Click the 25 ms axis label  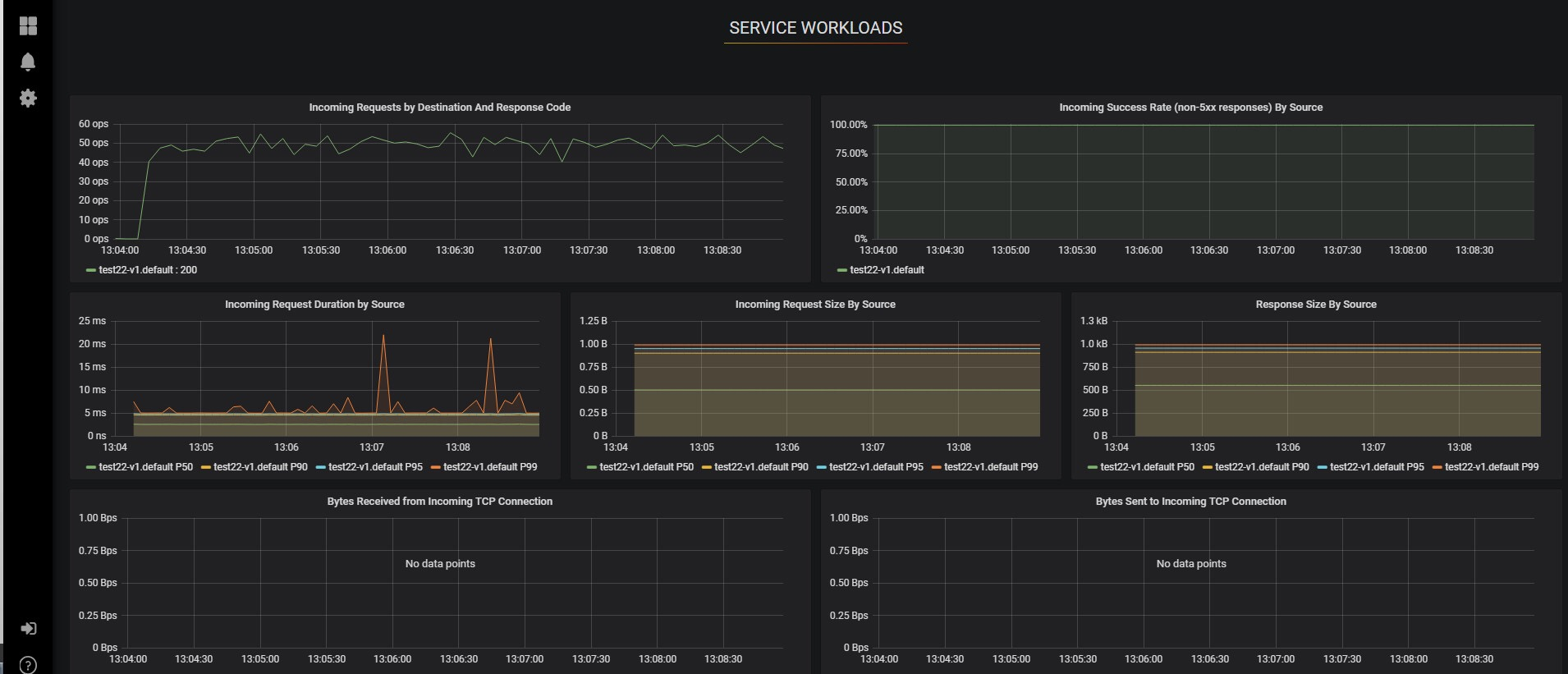click(92, 321)
